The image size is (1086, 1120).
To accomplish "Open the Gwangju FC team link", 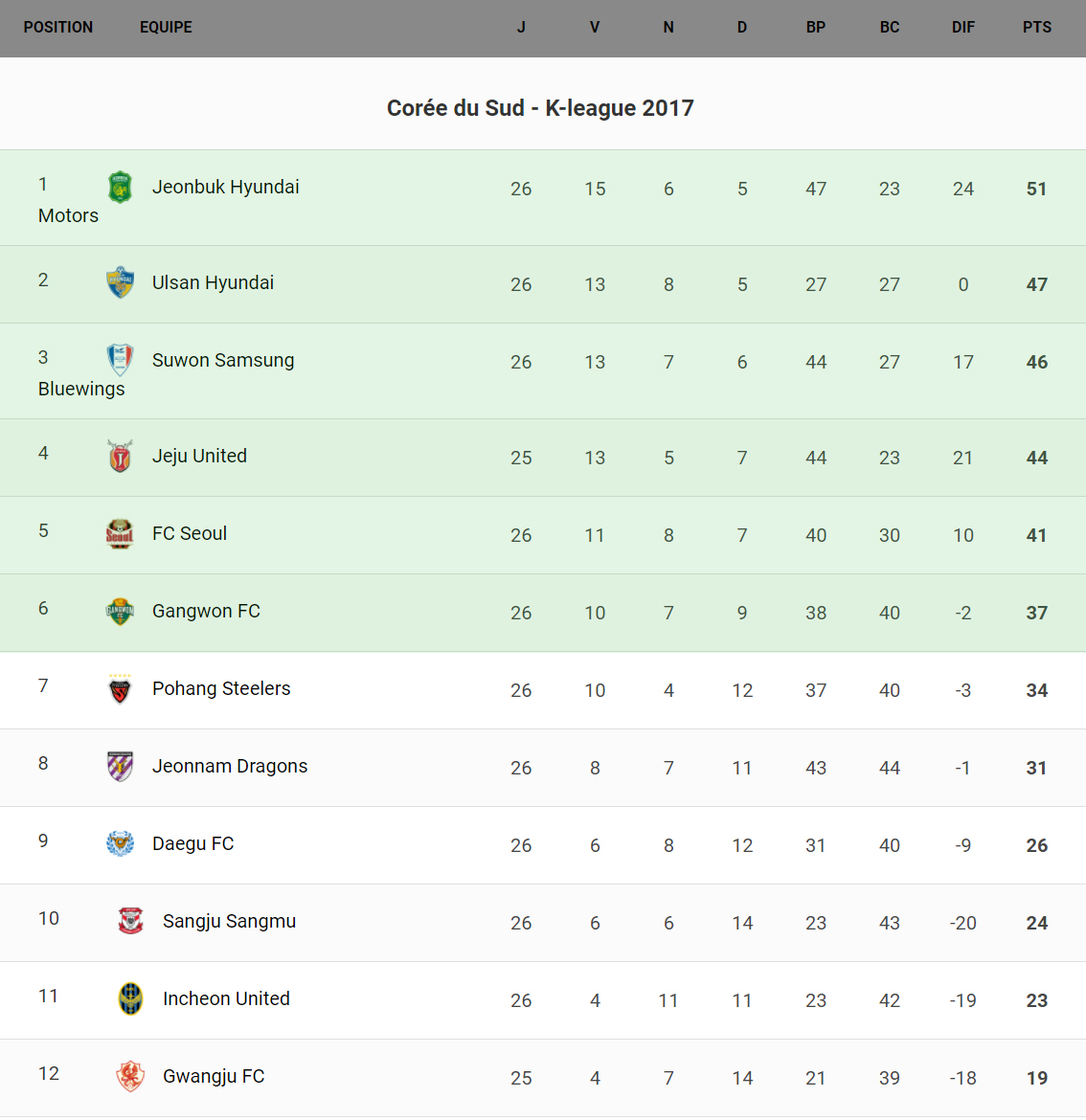I will click(214, 1076).
